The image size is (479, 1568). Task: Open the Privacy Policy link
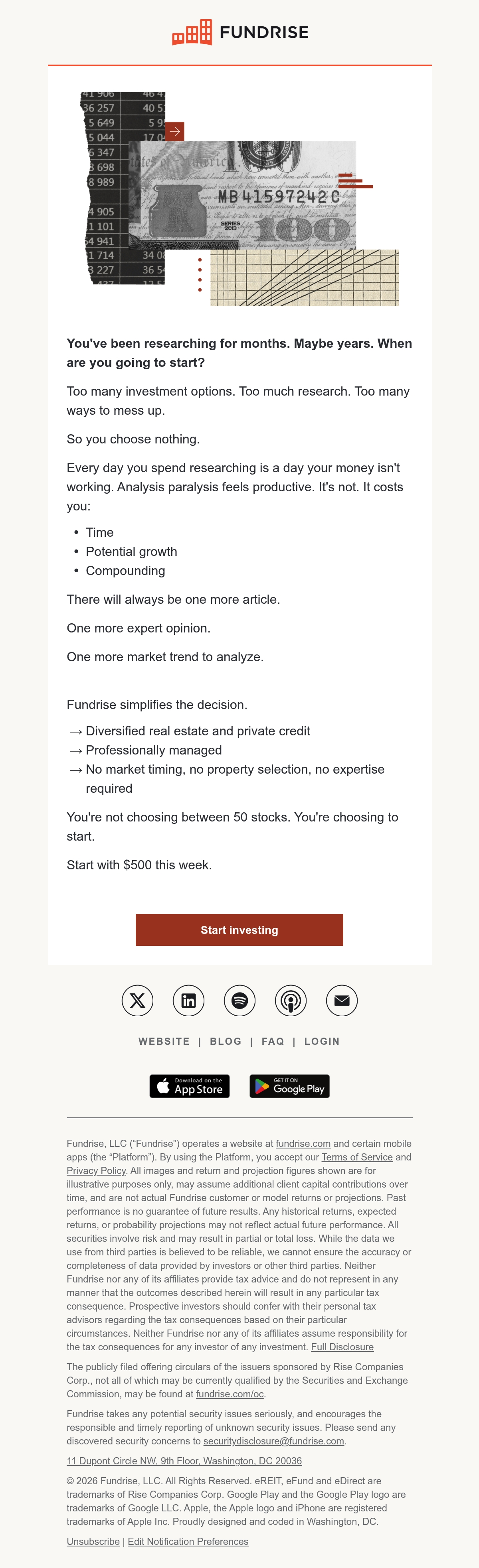96,1170
